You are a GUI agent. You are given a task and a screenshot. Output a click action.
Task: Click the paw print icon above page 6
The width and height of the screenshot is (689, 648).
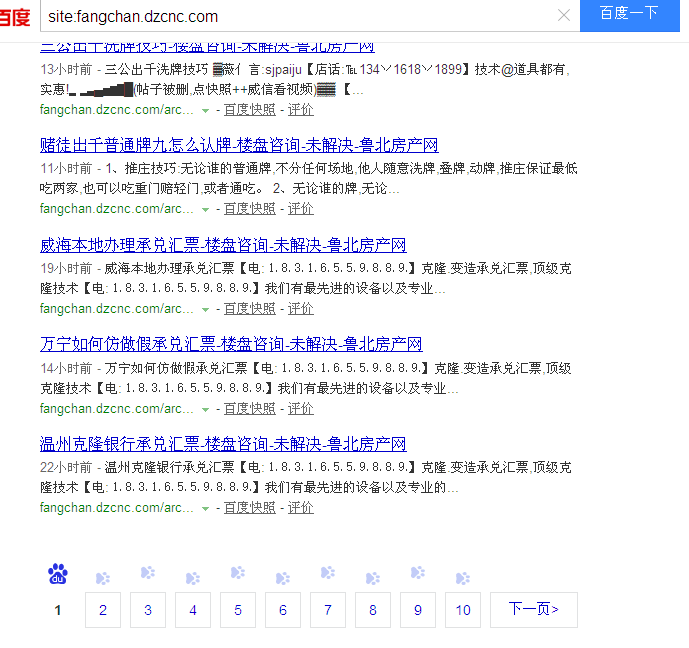tap(283, 578)
